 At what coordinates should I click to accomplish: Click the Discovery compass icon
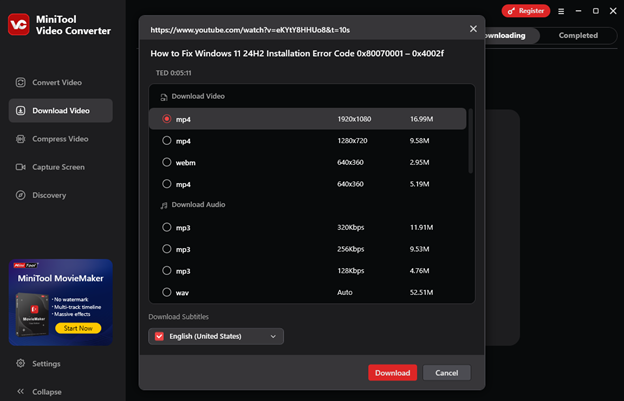[20, 195]
